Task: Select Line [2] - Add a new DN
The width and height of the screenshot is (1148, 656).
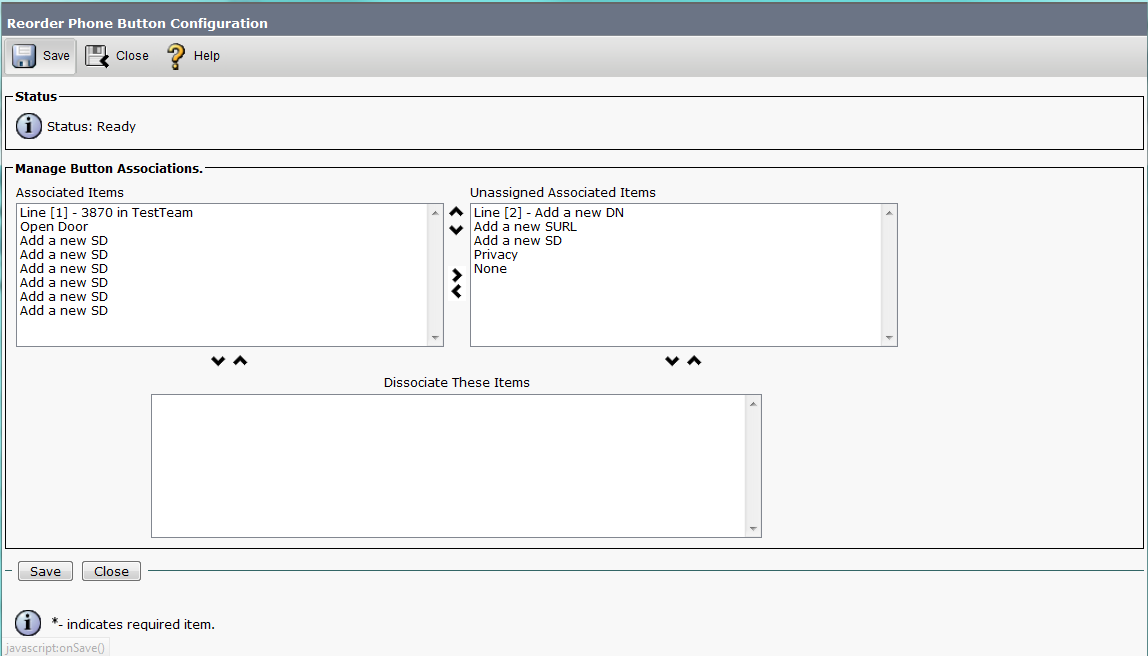Action: [548, 213]
